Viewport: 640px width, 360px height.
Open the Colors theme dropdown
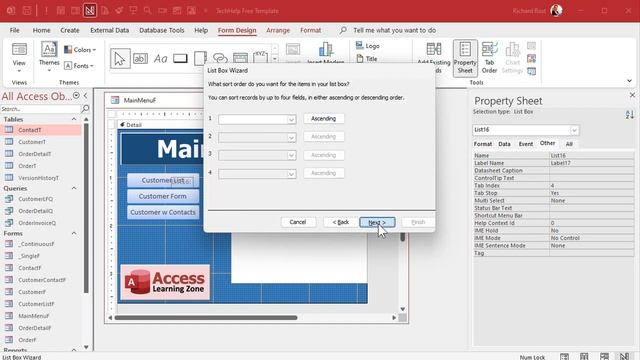(x=80, y=50)
